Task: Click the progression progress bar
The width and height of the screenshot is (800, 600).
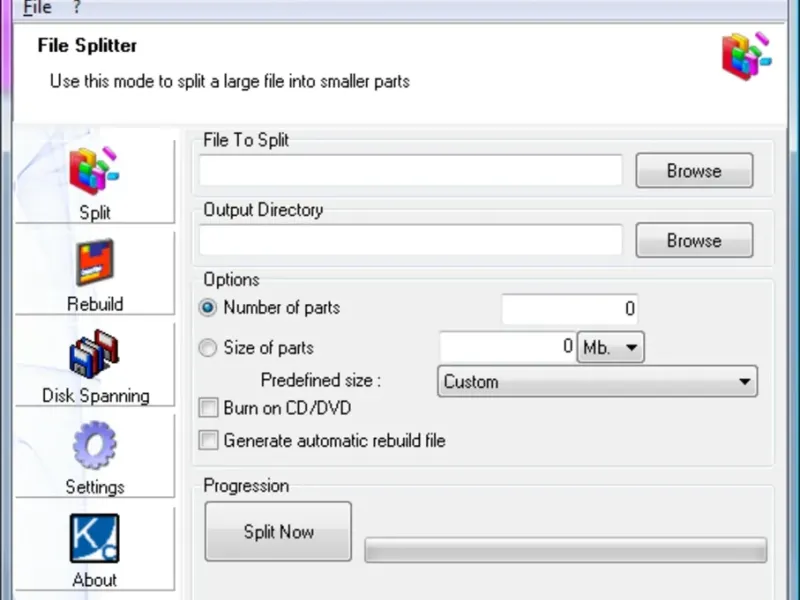Action: pos(566,550)
